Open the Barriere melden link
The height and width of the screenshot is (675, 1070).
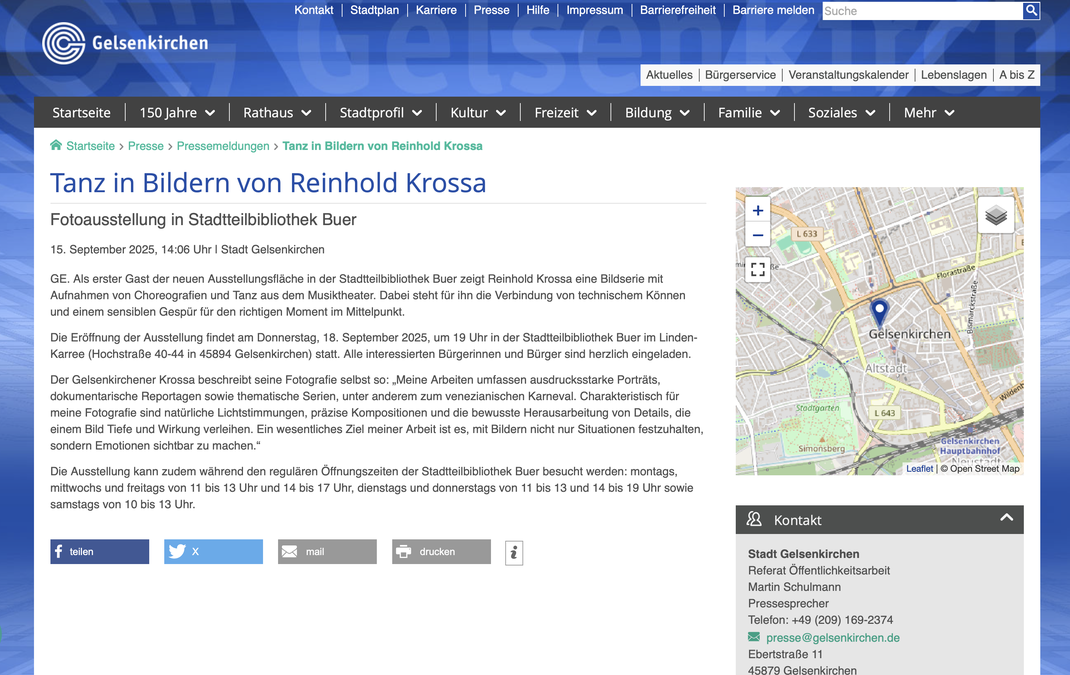[x=773, y=10]
